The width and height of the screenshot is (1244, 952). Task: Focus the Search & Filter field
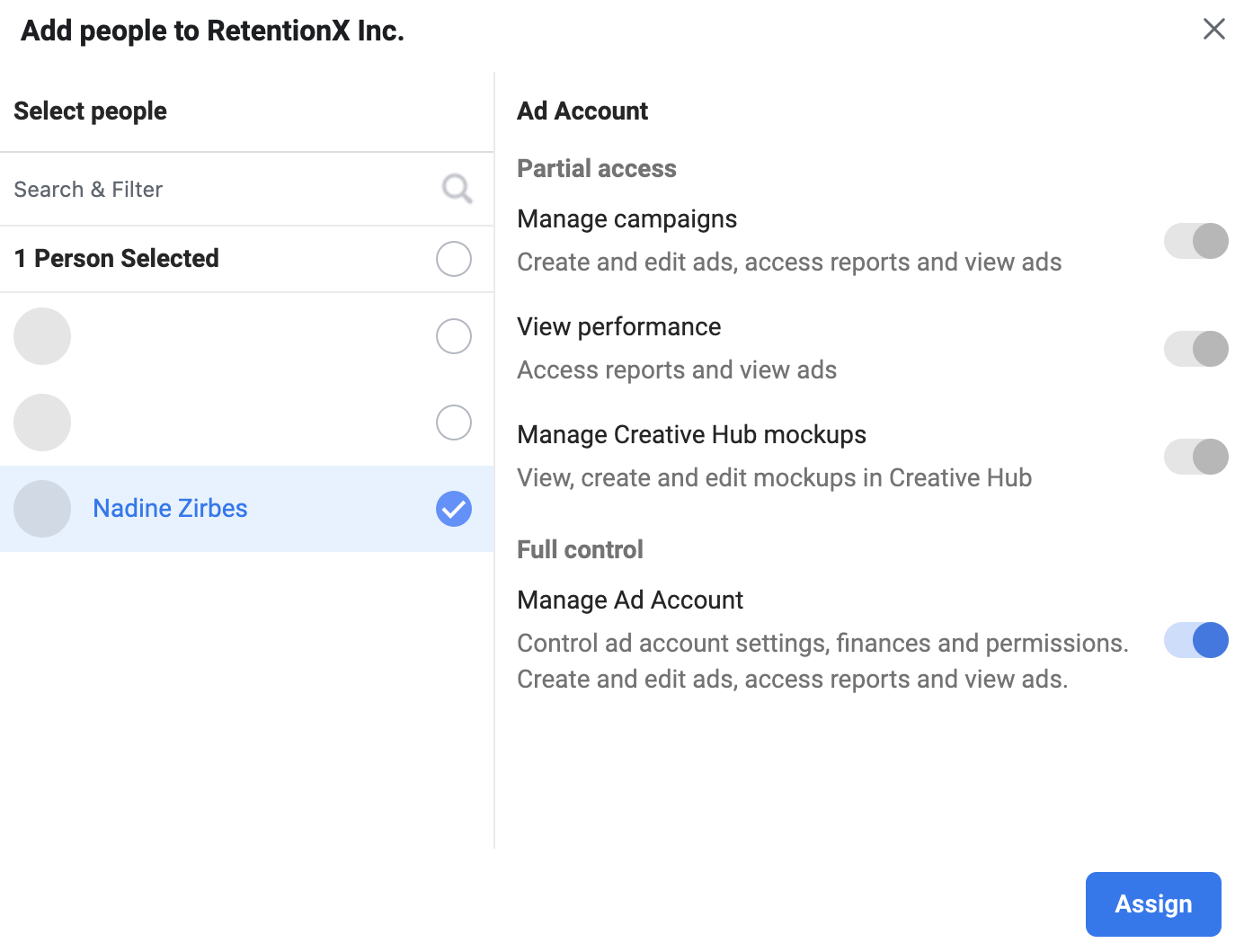pos(247,189)
